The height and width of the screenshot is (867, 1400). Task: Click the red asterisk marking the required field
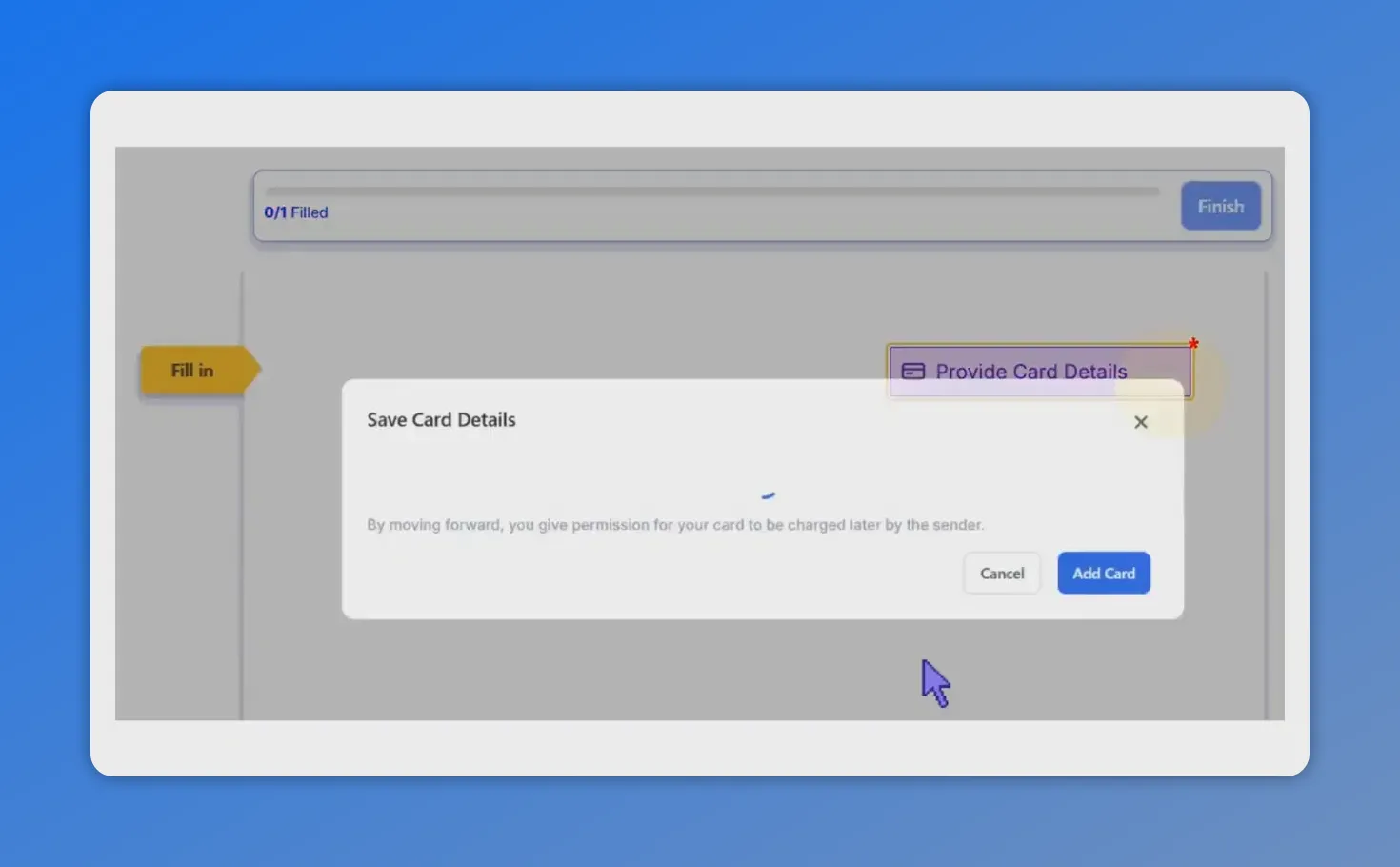coord(1193,344)
